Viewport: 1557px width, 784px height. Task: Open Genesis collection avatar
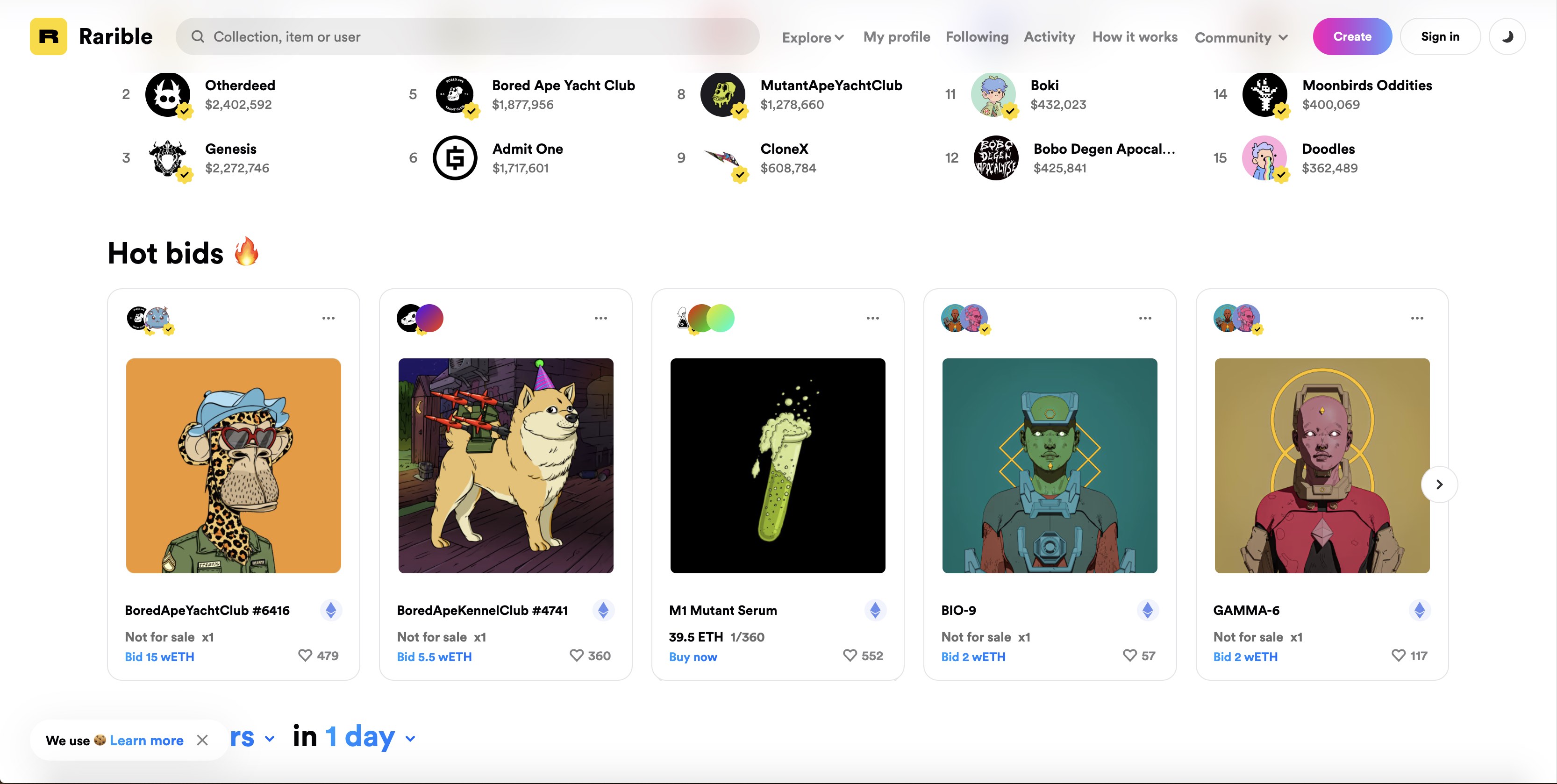pos(168,158)
